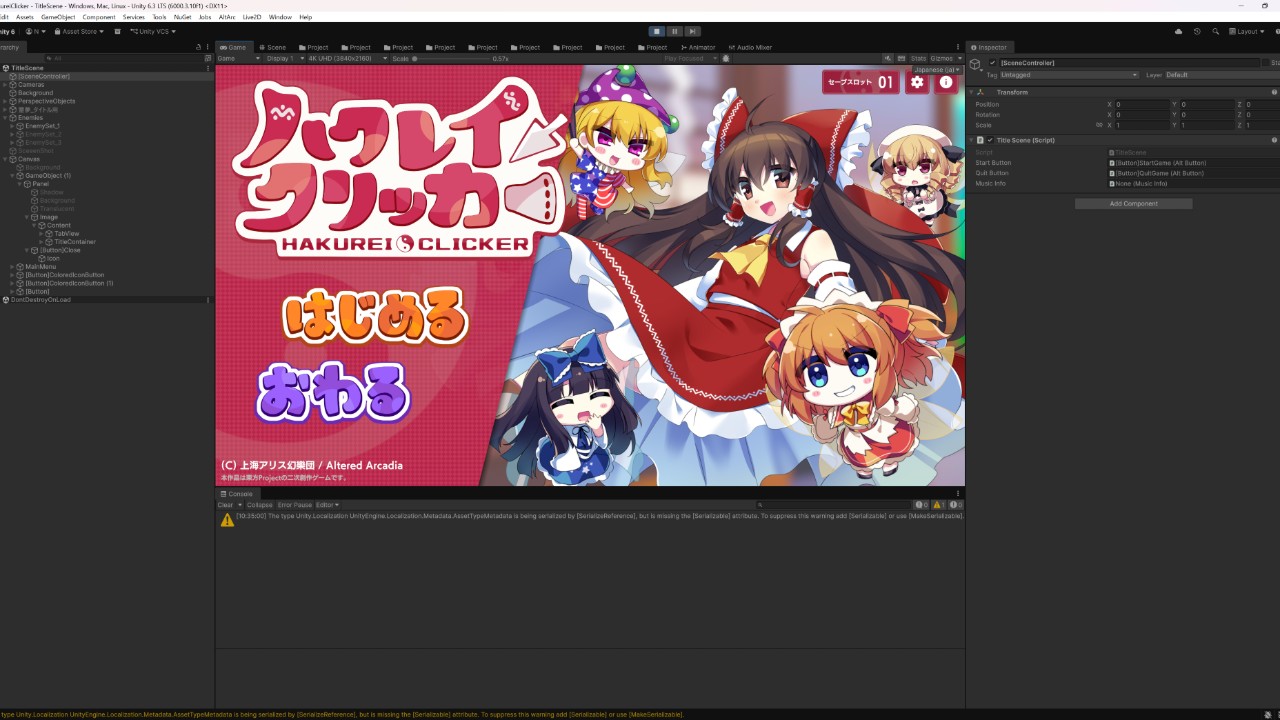Open the Japanese (ja) locale dropdown
1280x720 pixels.
(938, 70)
